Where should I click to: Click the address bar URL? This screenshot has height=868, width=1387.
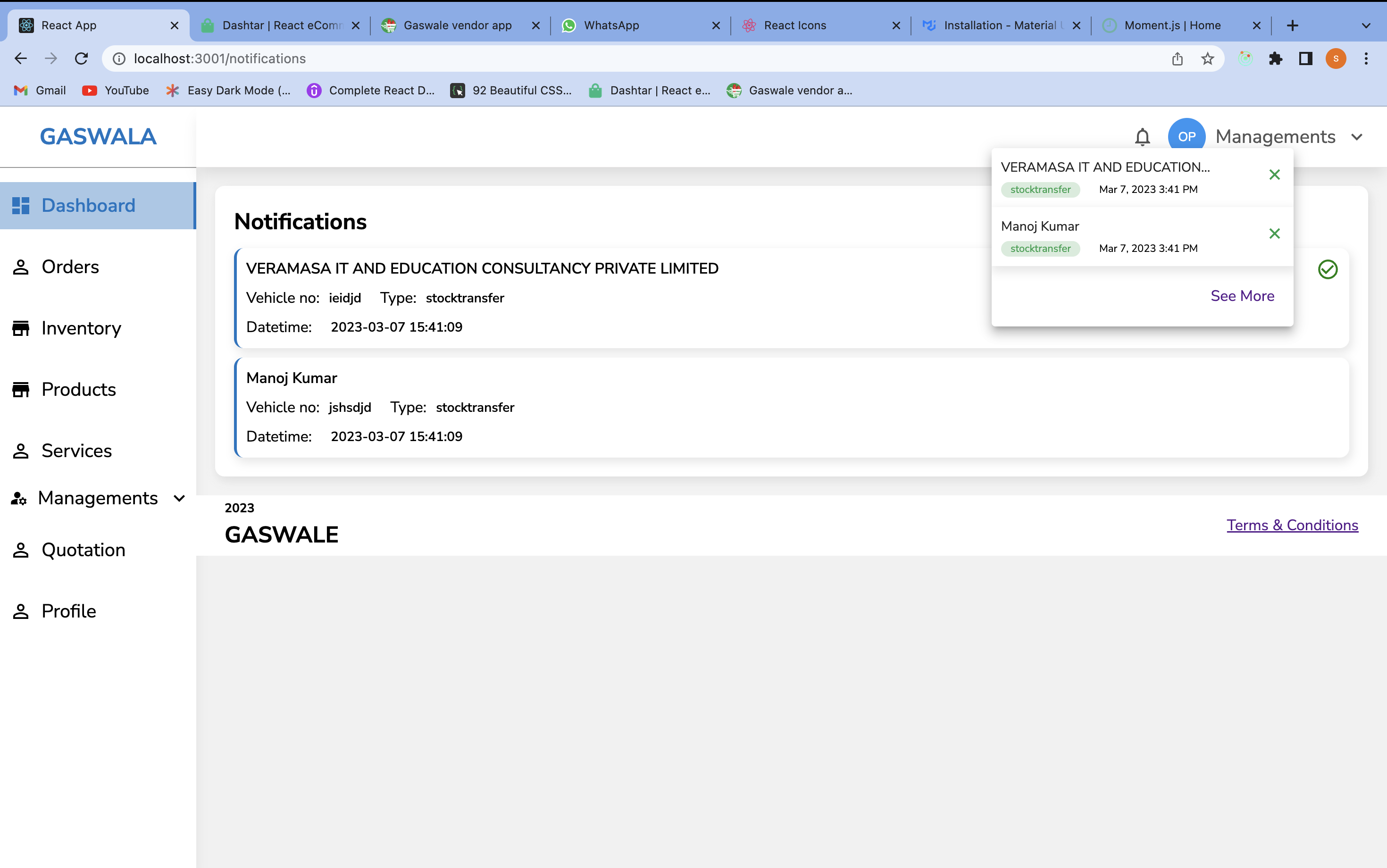(219, 58)
